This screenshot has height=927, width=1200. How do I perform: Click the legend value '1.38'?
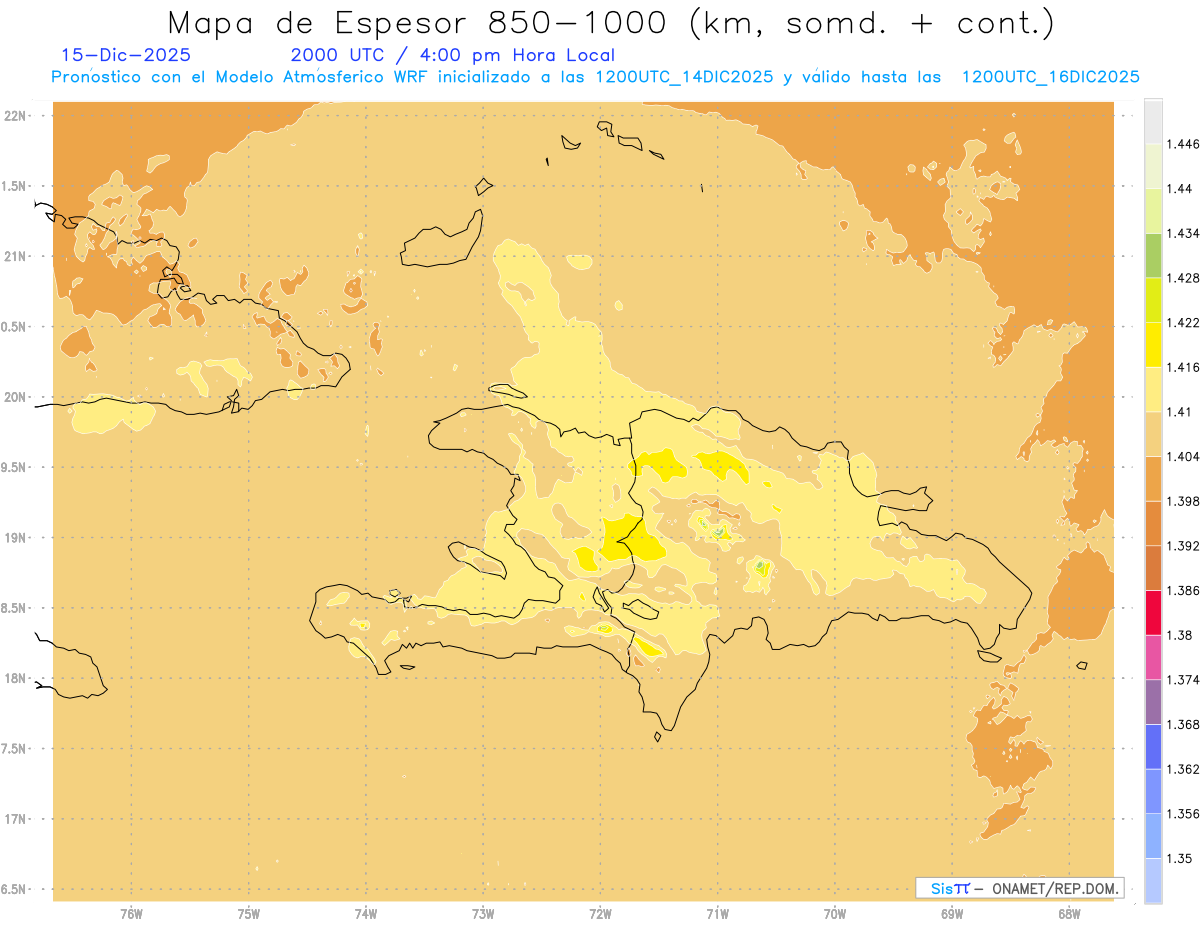pos(1180,635)
